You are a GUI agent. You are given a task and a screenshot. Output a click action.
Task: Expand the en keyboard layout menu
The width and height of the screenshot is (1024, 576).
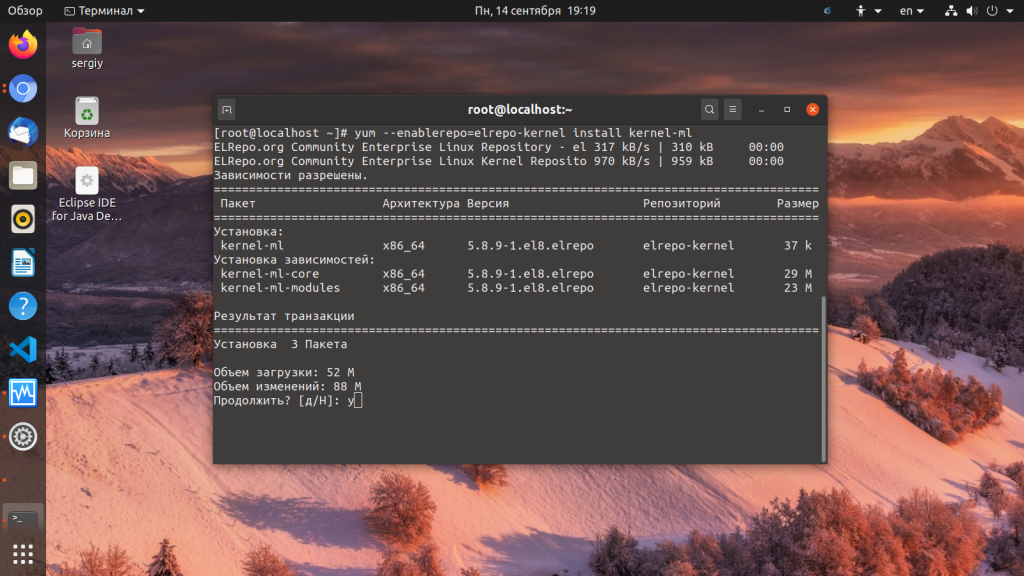pos(912,10)
